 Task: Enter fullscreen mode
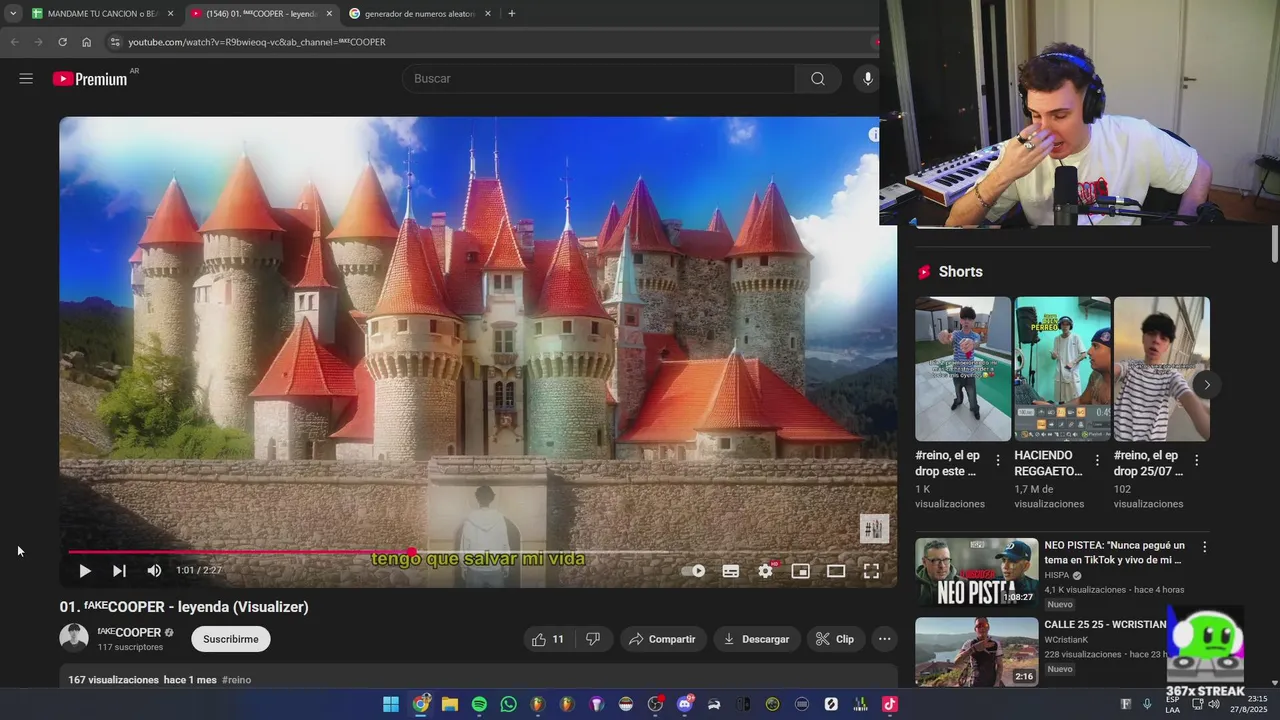pyautogui.click(x=871, y=571)
